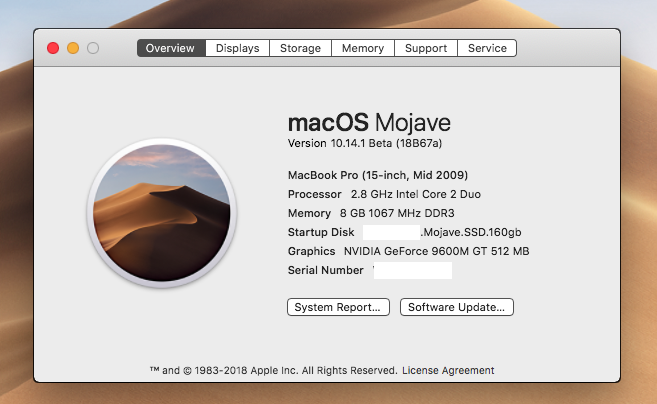Click the 8 GB 1067 MHz DDR3 value

(x=397, y=213)
